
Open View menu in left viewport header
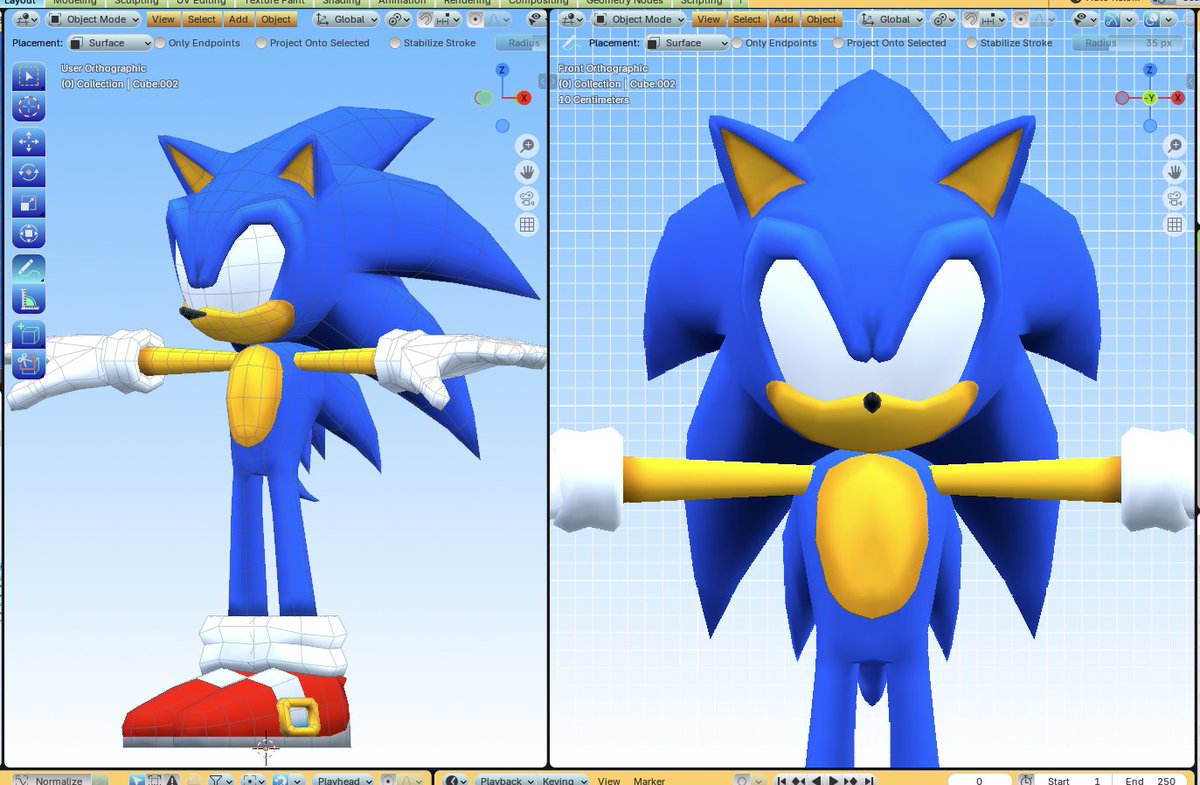click(x=162, y=19)
